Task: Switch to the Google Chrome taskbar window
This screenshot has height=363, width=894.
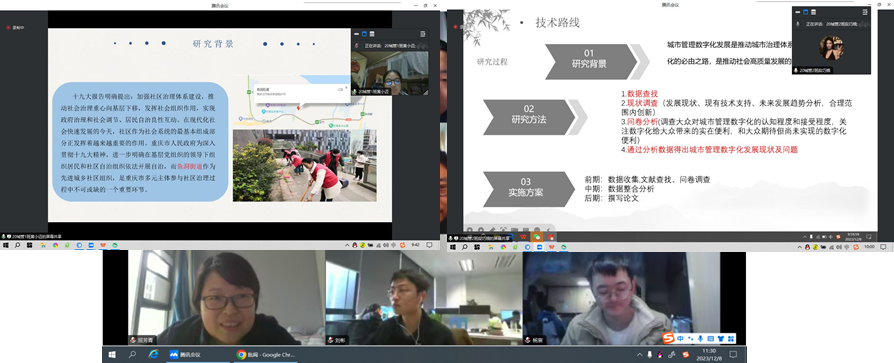Action: [x=265, y=354]
